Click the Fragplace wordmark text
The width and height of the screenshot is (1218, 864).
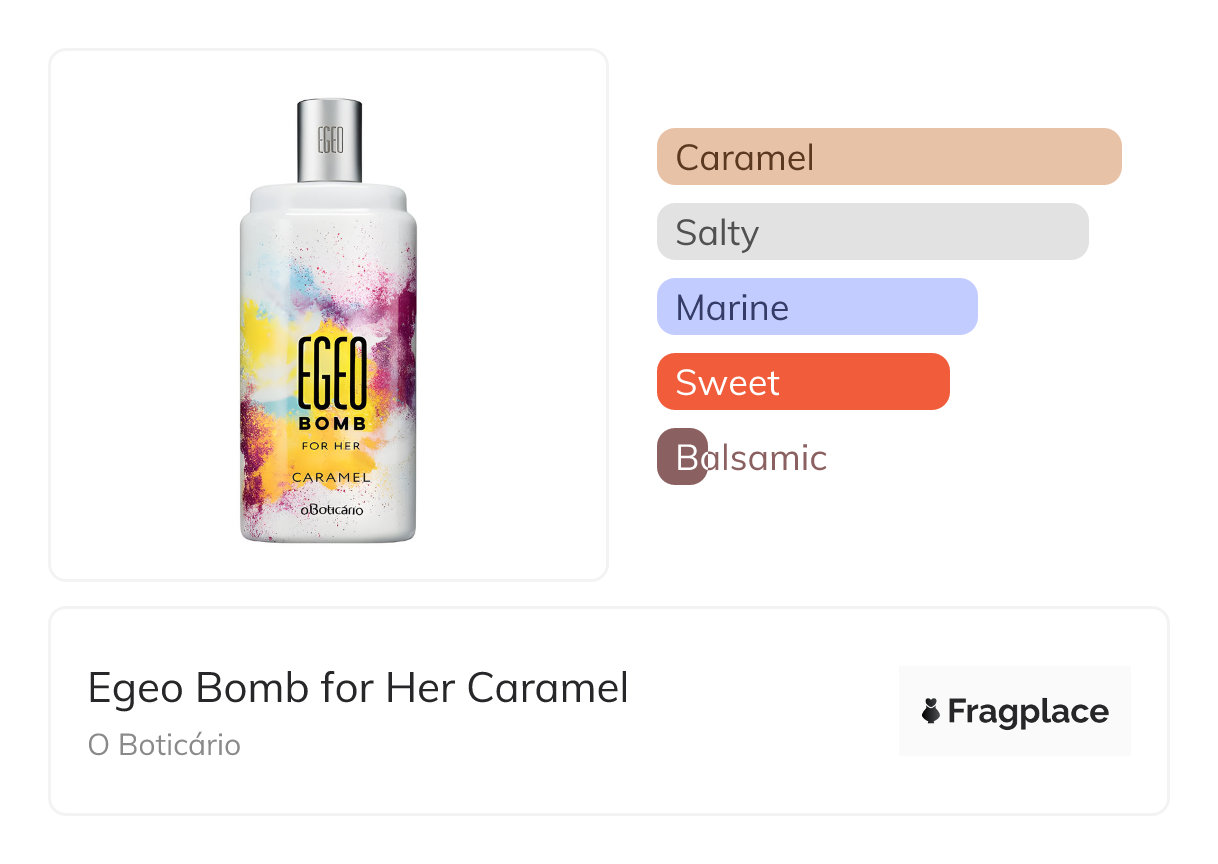(1028, 711)
